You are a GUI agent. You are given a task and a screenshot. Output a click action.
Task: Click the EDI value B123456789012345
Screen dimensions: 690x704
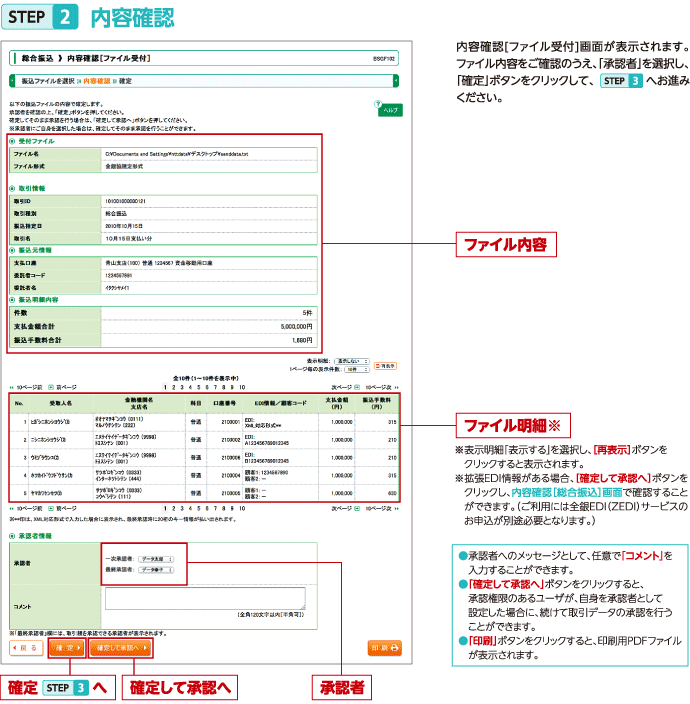pyautogui.click(x=267, y=461)
